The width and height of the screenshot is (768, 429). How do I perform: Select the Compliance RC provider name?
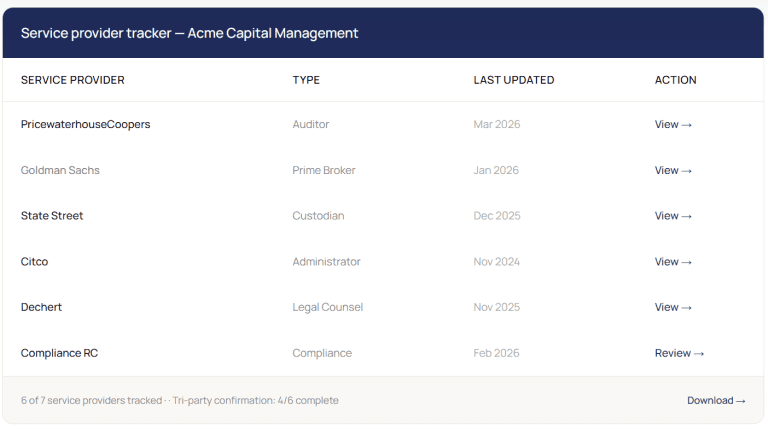[x=59, y=353]
